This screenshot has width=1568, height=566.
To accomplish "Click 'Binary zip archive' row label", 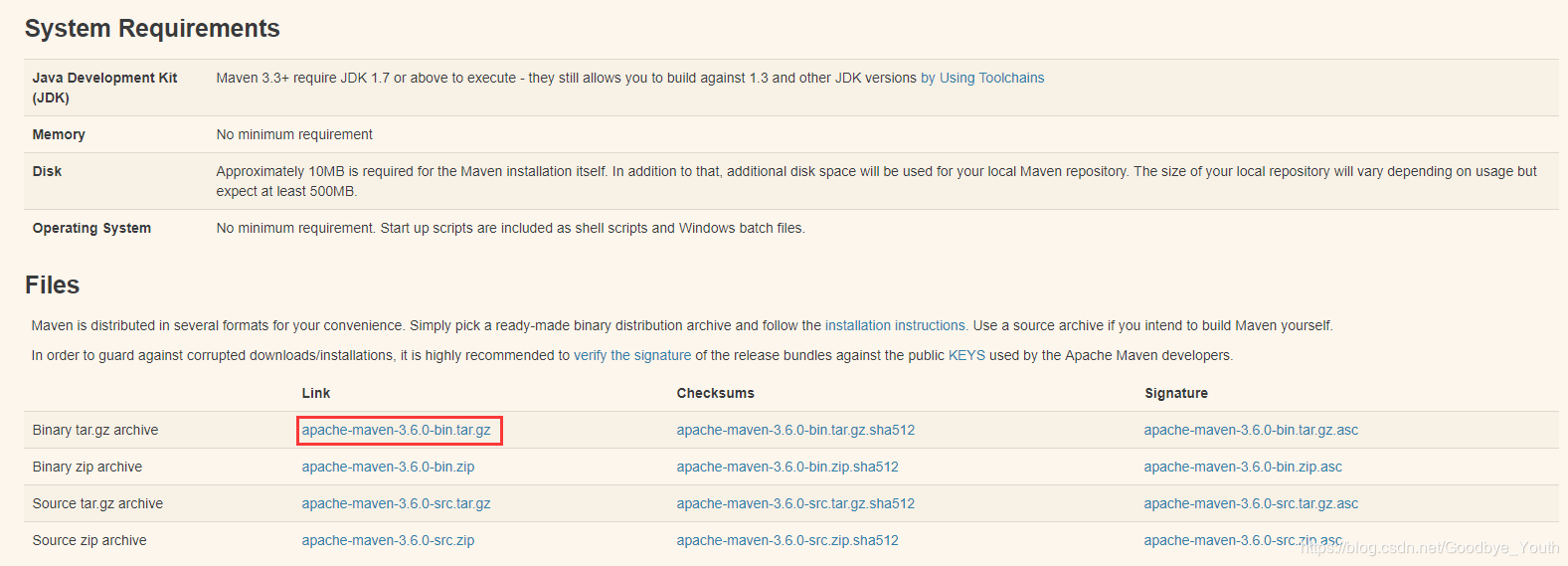I will click(x=87, y=467).
